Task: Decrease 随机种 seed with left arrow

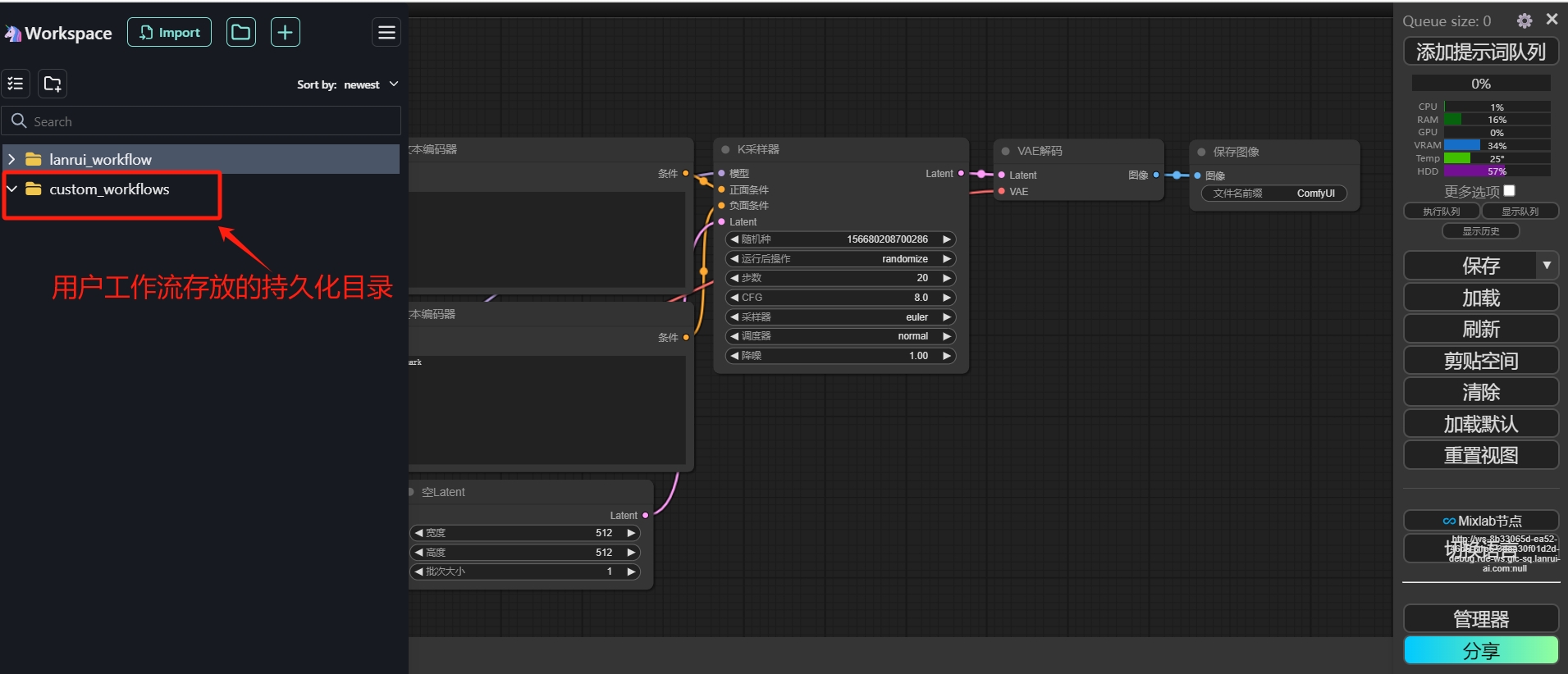Action: [x=734, y=239]
